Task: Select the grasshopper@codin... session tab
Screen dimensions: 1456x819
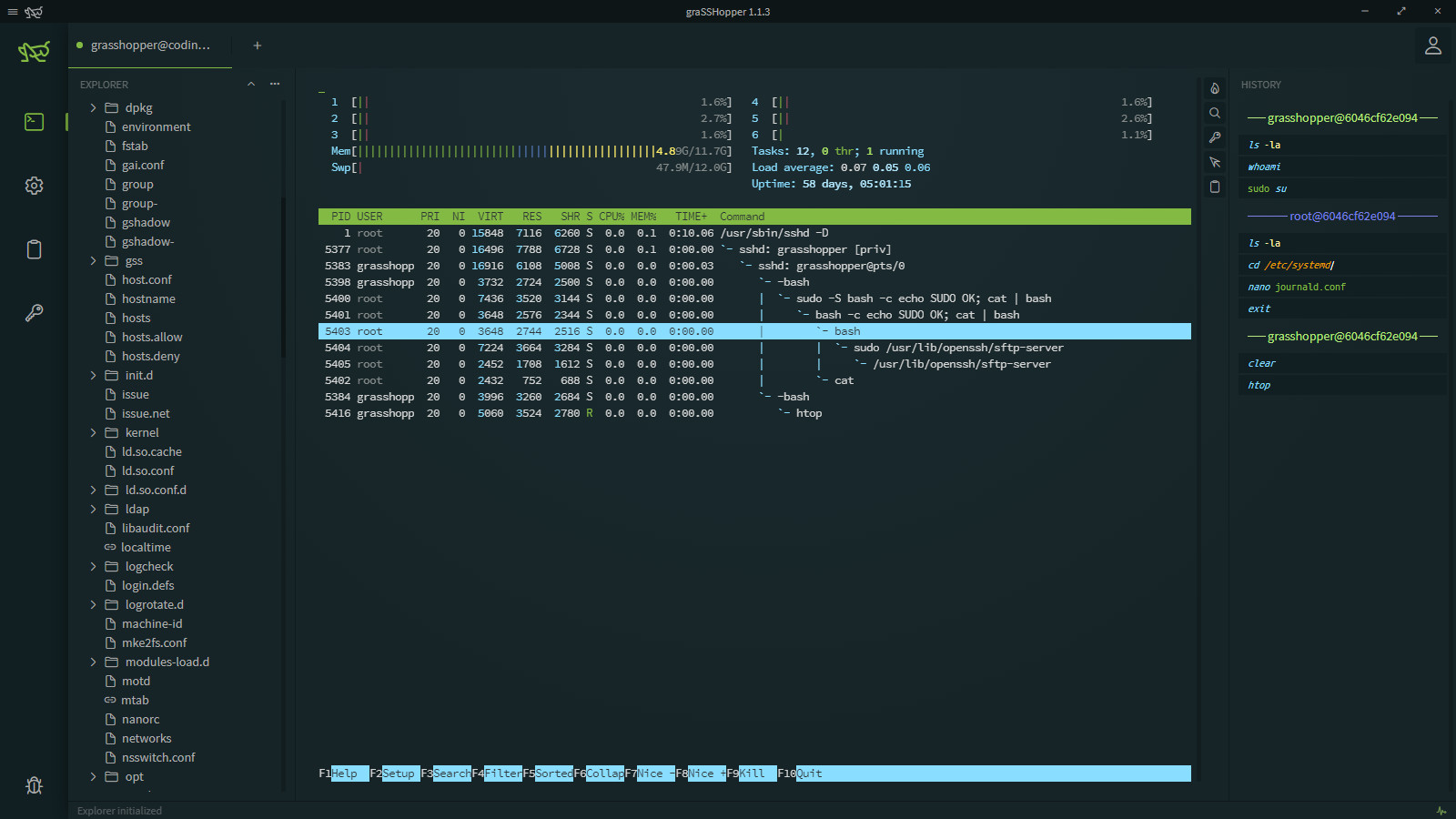Action: pos(150,45)
